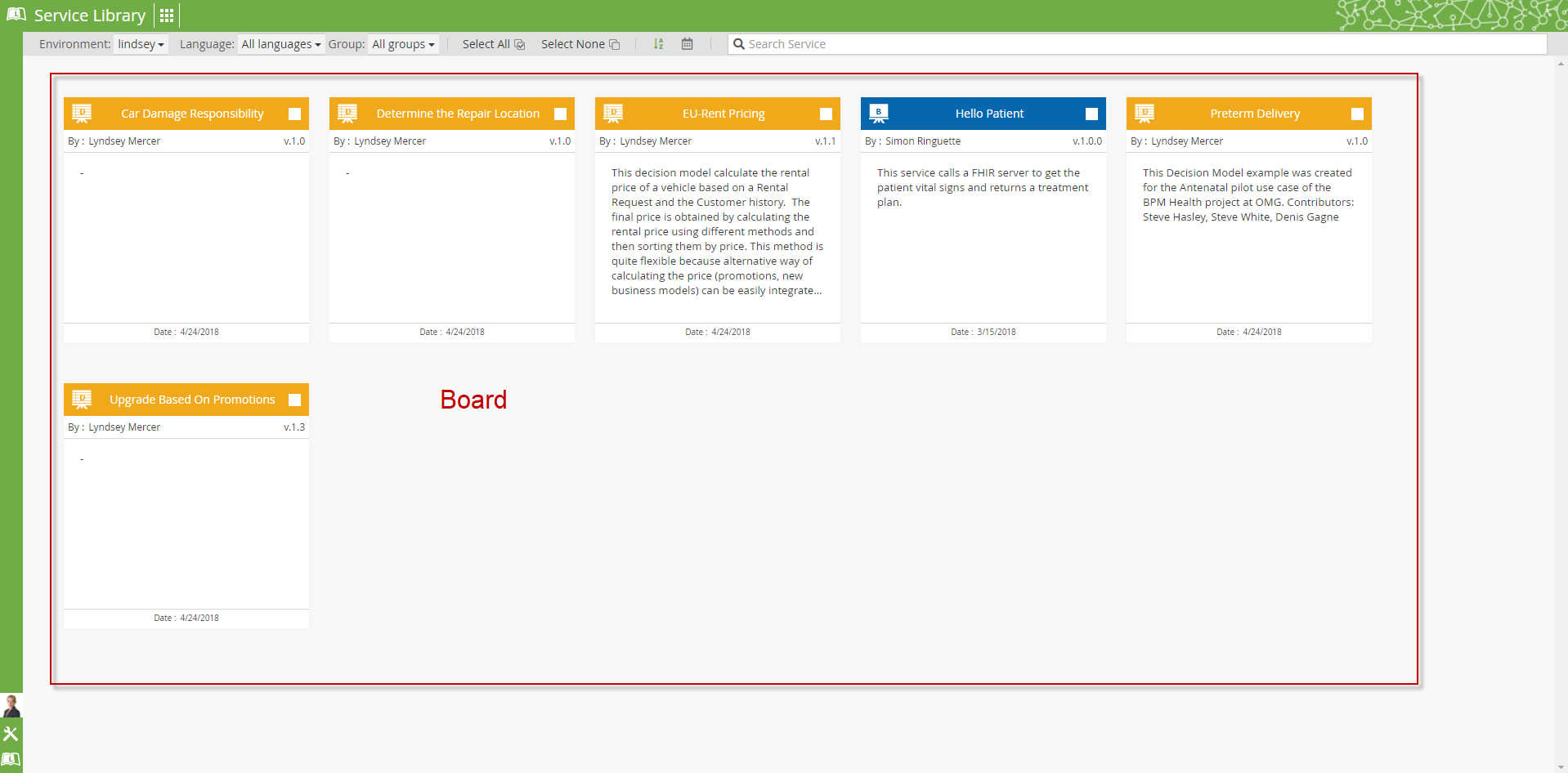
Task: Open the user profile avatar
Action: point(11,706)
